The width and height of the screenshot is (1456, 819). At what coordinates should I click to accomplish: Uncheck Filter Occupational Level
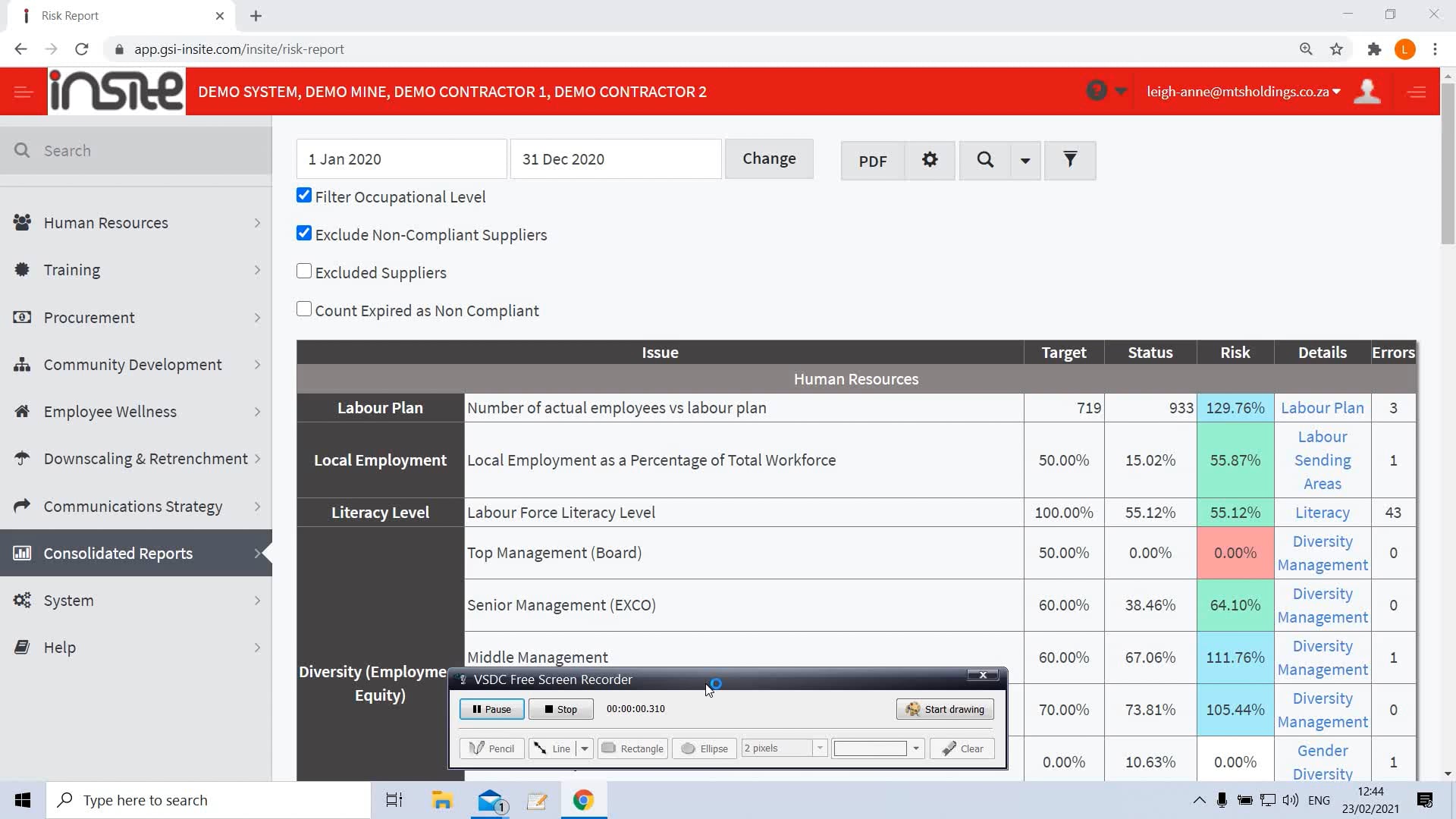(304, 195)
